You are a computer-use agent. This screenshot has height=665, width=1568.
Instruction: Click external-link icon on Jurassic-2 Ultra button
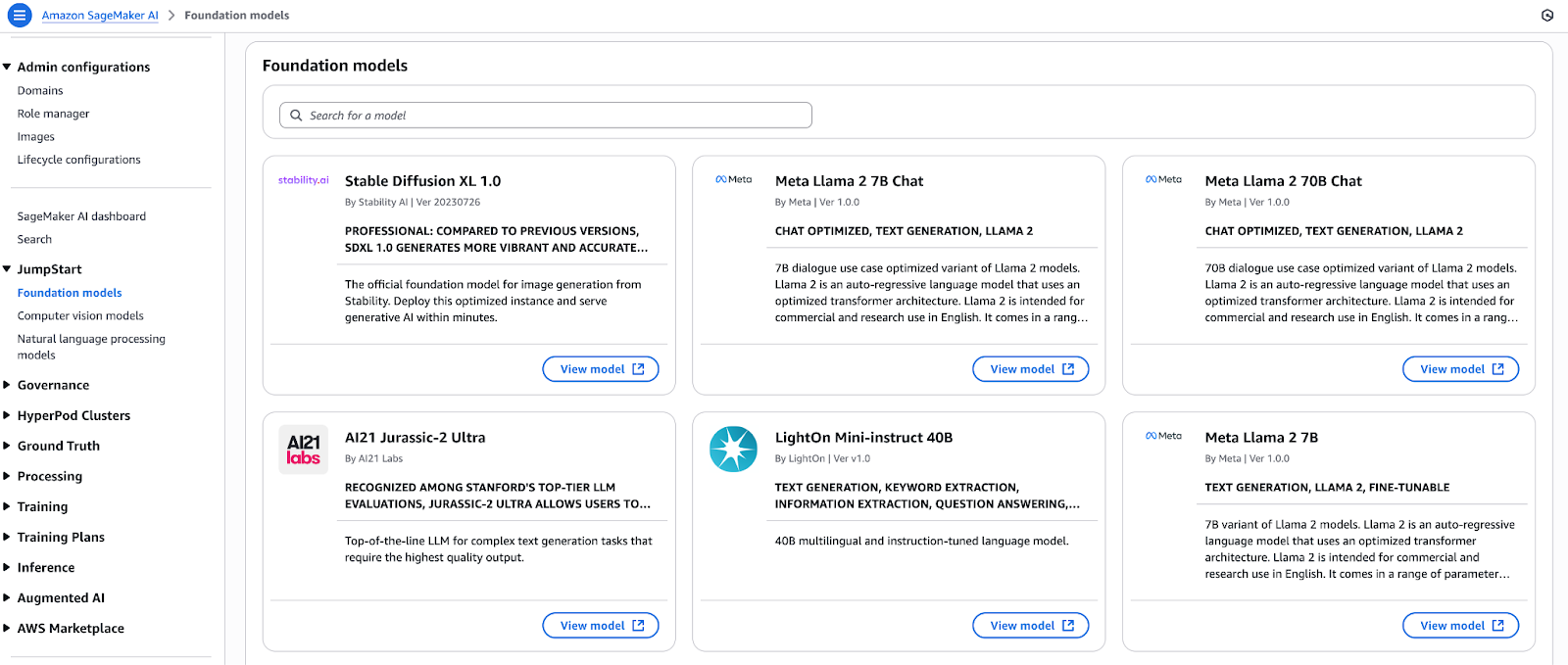click(639, 626)
